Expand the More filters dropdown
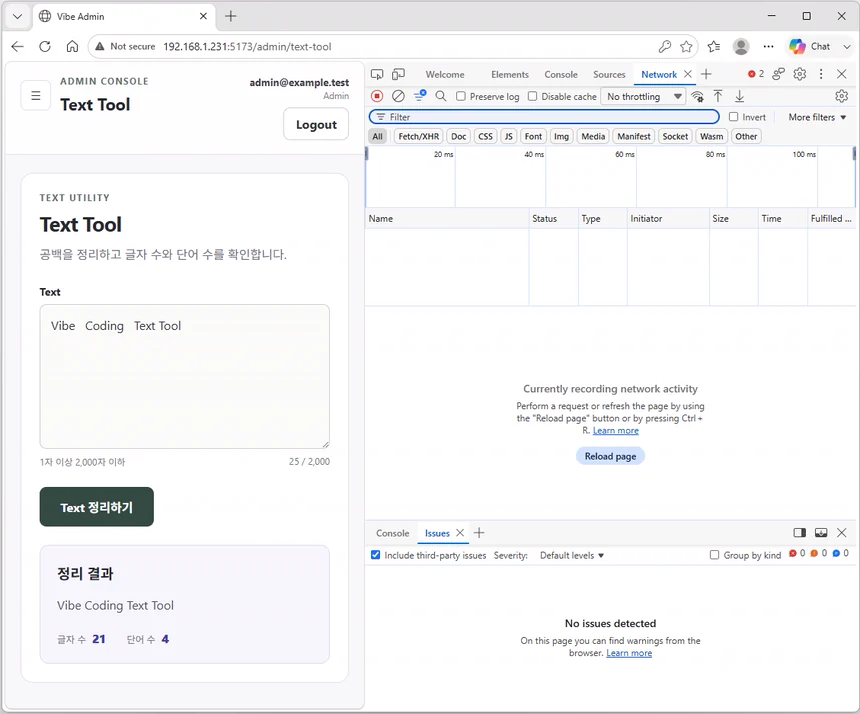 [817, 117]
